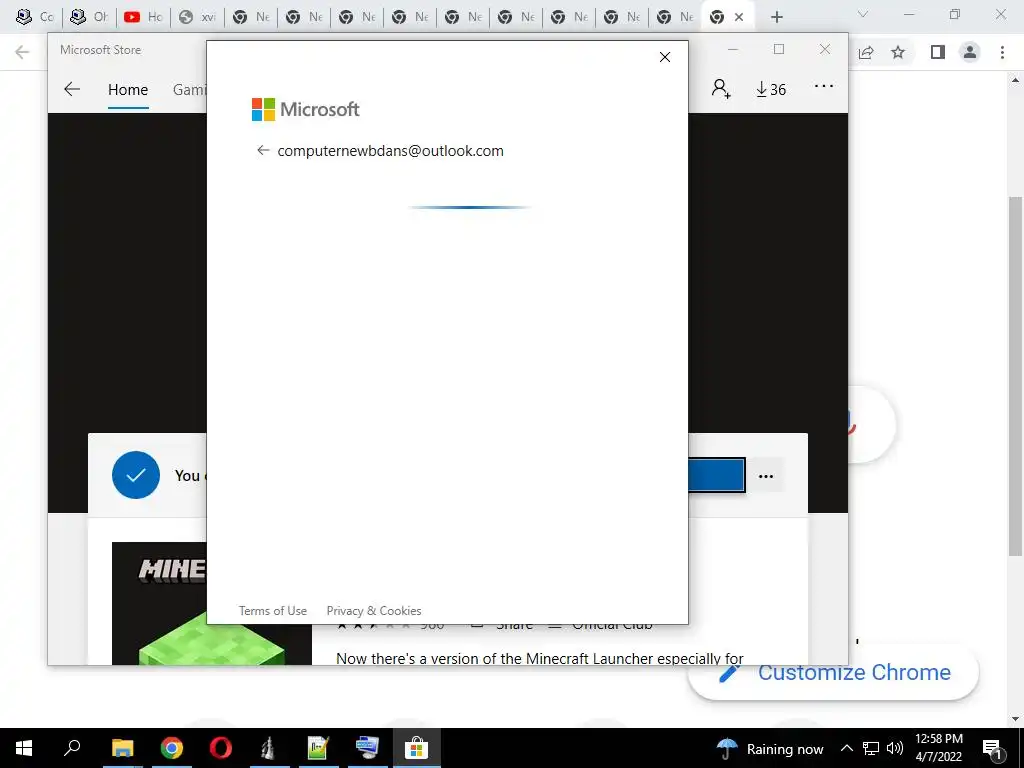This screenshot has height=768, width=1024.
Task: Close the active Chrome tab
Action: [739, 17]
